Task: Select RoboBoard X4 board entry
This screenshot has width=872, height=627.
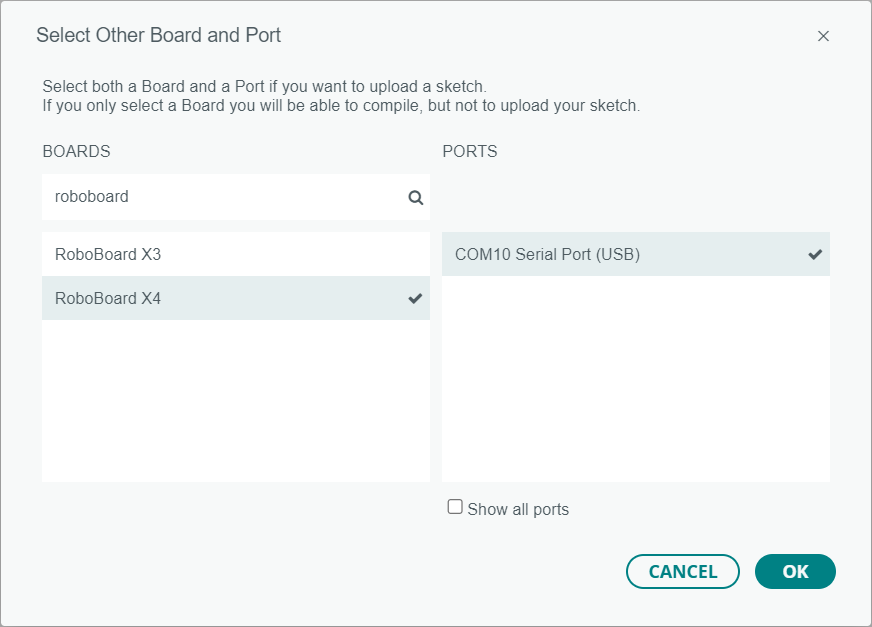Action: coord(236,298)
